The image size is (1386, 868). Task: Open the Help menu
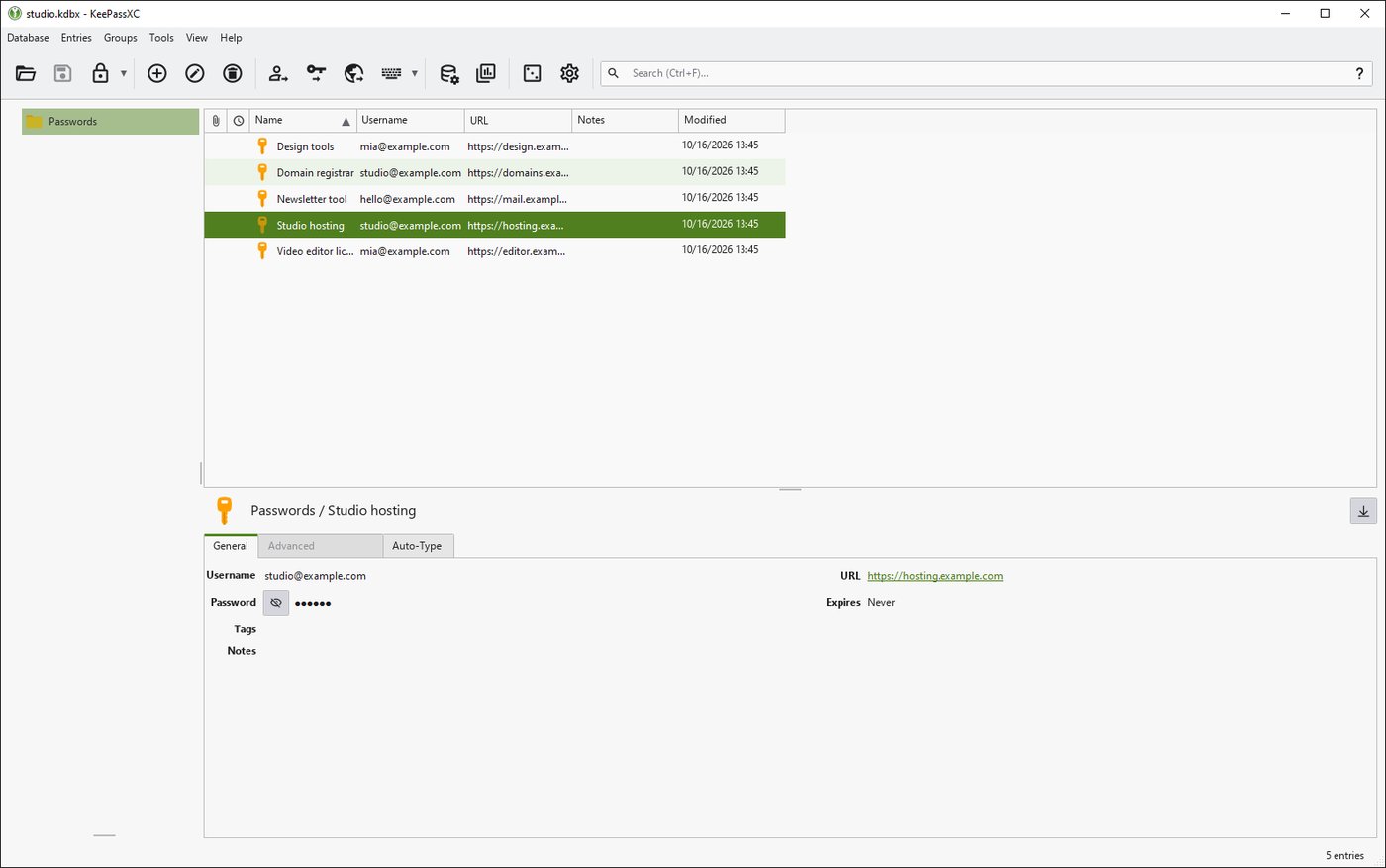(231, 38)
